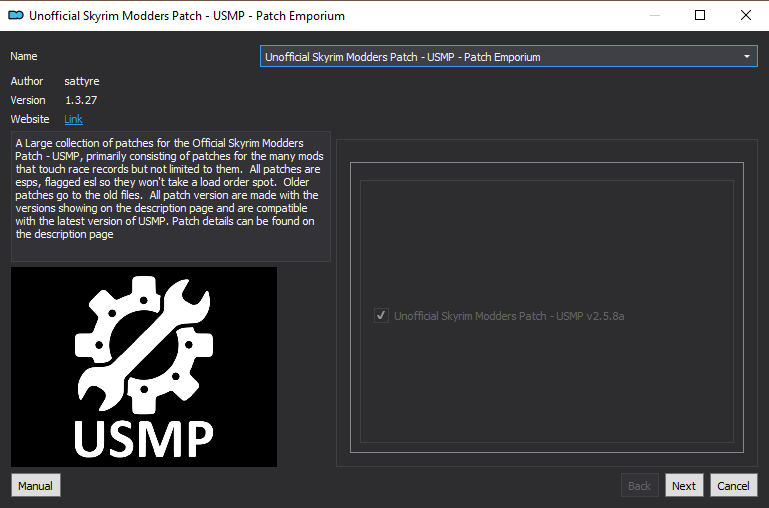Click the Name combo box field text
Screen dimensions: 769x508
click(403, 57)
